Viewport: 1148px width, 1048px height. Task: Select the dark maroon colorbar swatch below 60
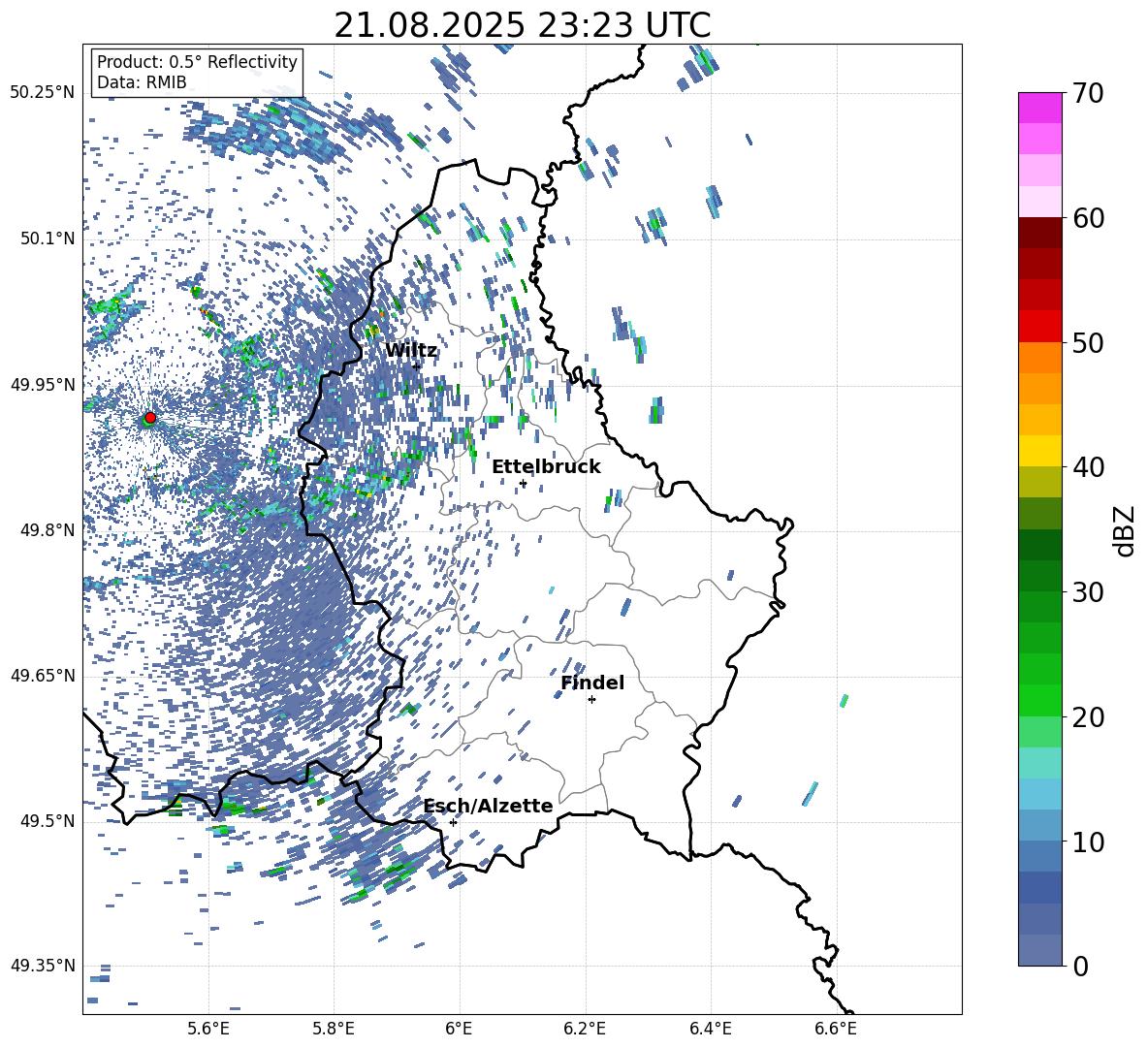coord(1040,233)
